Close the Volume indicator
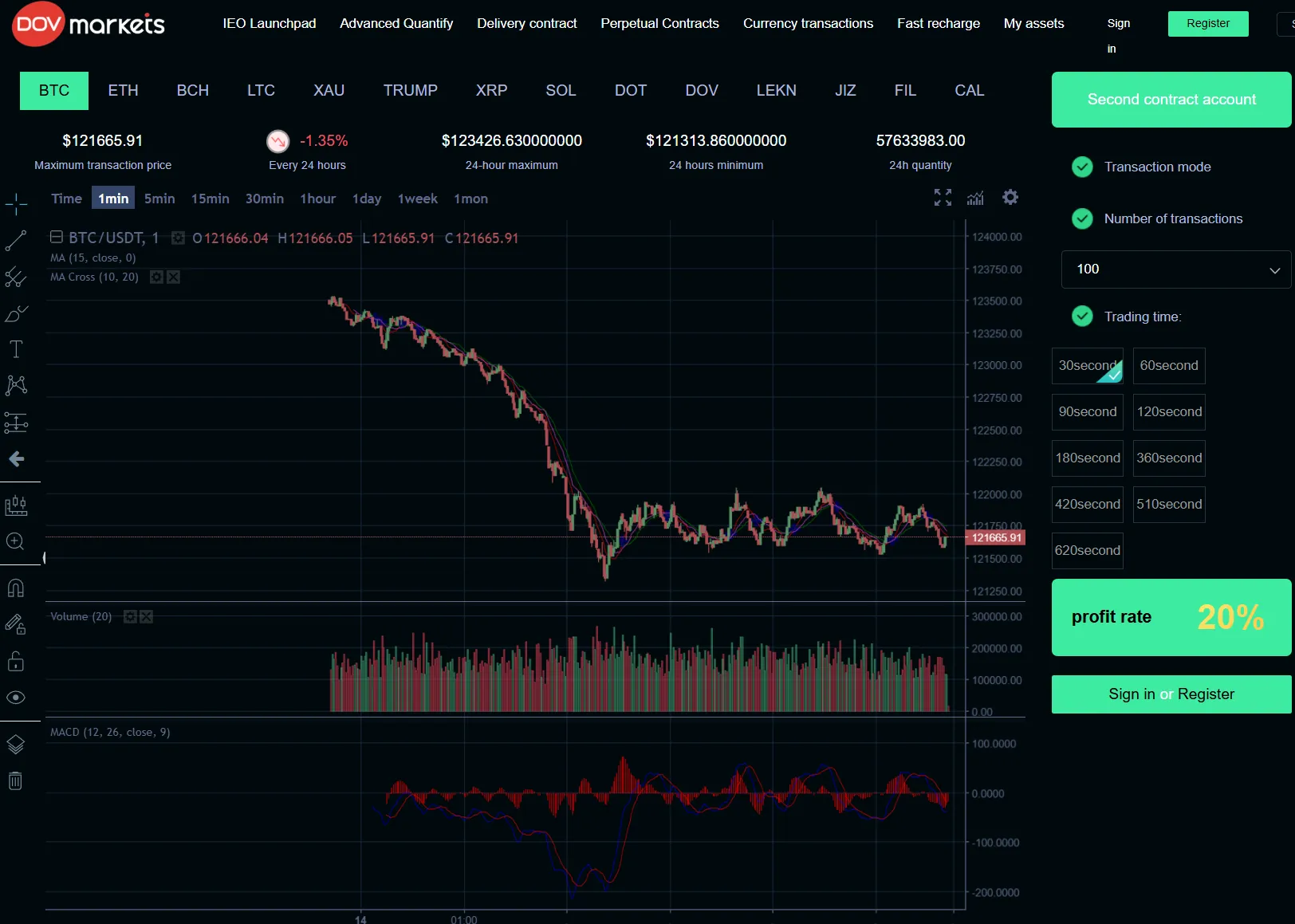Screen dimensions: 1295x924 coord(147,617)
